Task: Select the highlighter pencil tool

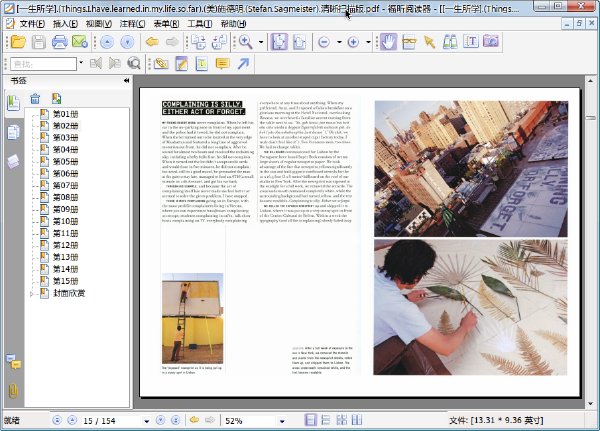Action: pyautogui.click(x=161, y=64)
